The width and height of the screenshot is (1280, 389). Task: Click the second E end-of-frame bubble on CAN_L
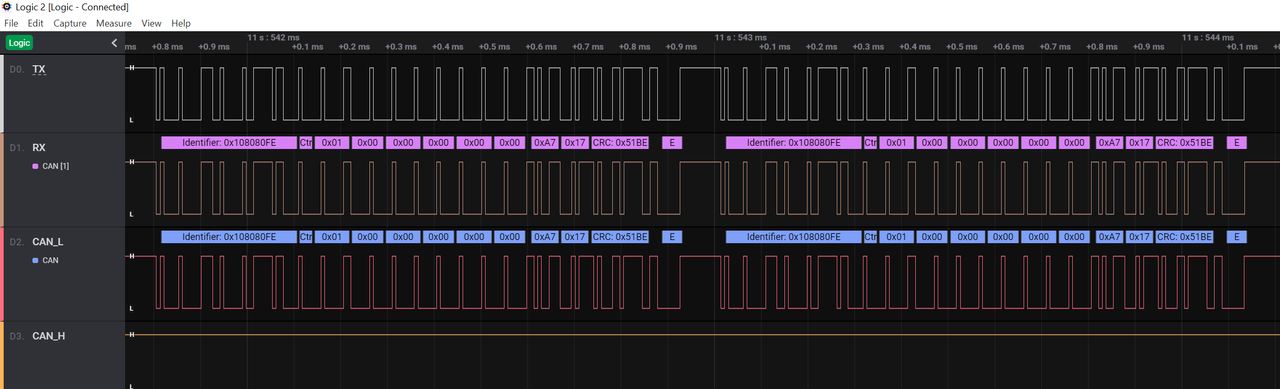(1237, 237)
